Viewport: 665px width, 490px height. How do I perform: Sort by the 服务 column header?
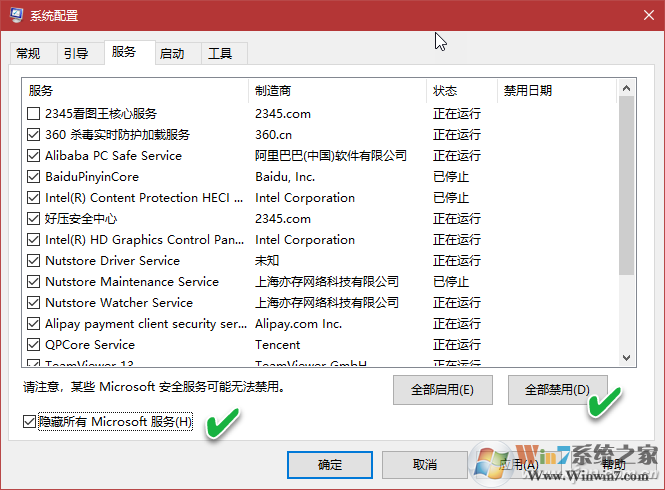135,90
